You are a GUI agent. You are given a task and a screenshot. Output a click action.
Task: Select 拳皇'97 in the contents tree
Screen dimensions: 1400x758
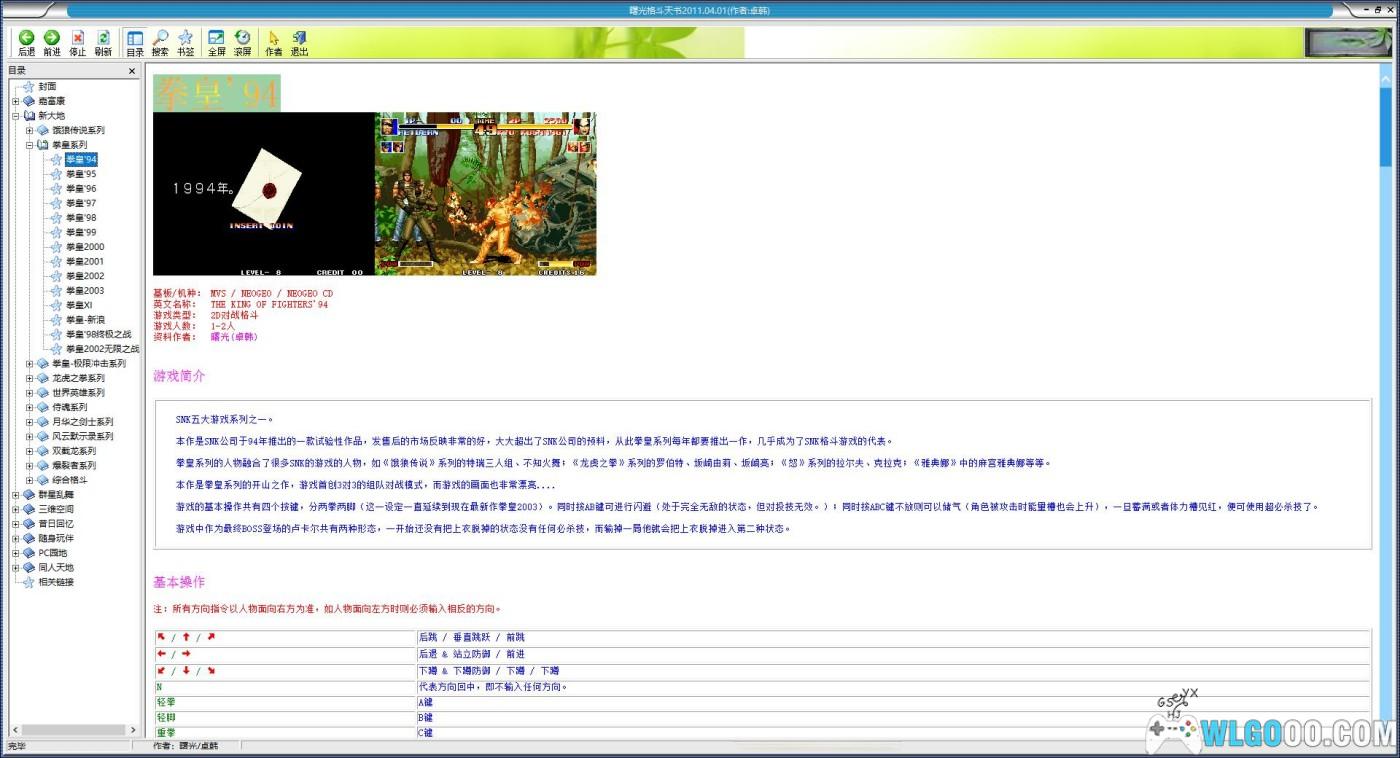tap(81, 203)
